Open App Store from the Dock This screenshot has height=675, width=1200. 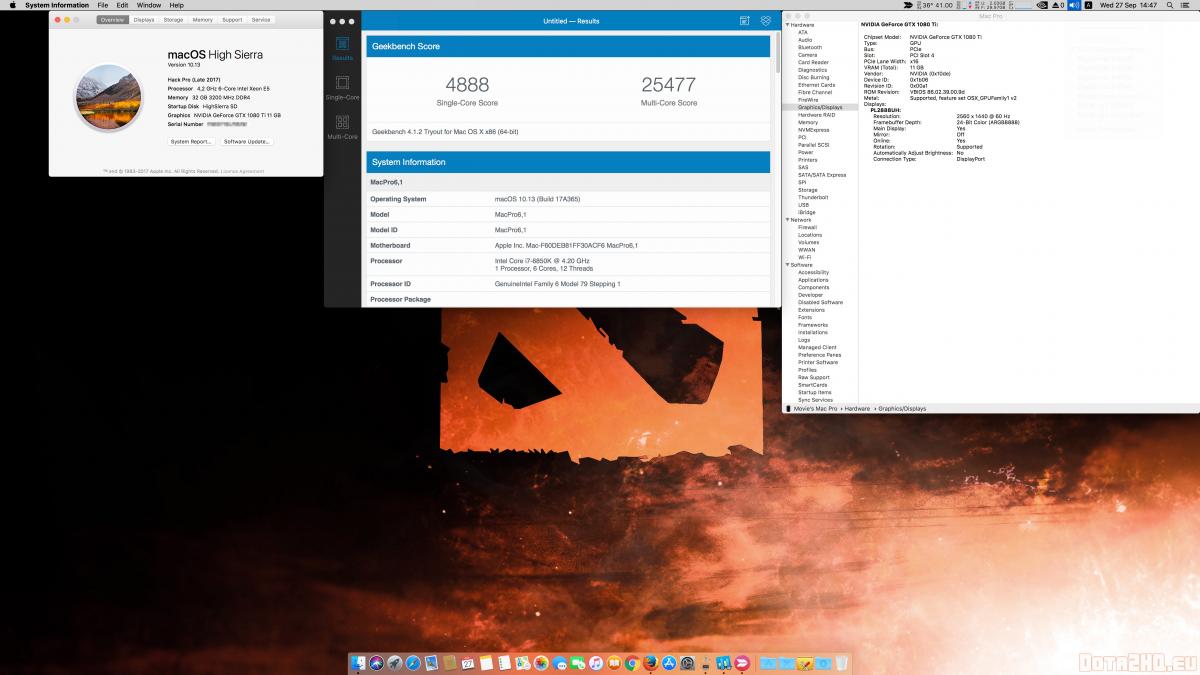(x=668, y=662)
